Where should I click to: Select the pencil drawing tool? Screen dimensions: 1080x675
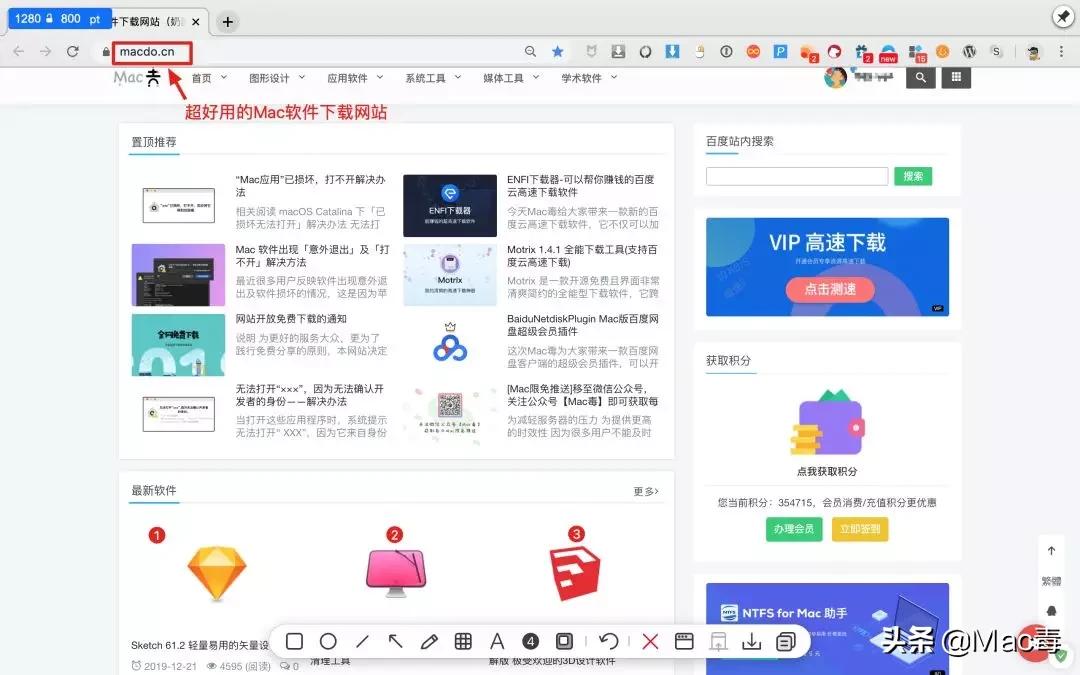[430, 641]
